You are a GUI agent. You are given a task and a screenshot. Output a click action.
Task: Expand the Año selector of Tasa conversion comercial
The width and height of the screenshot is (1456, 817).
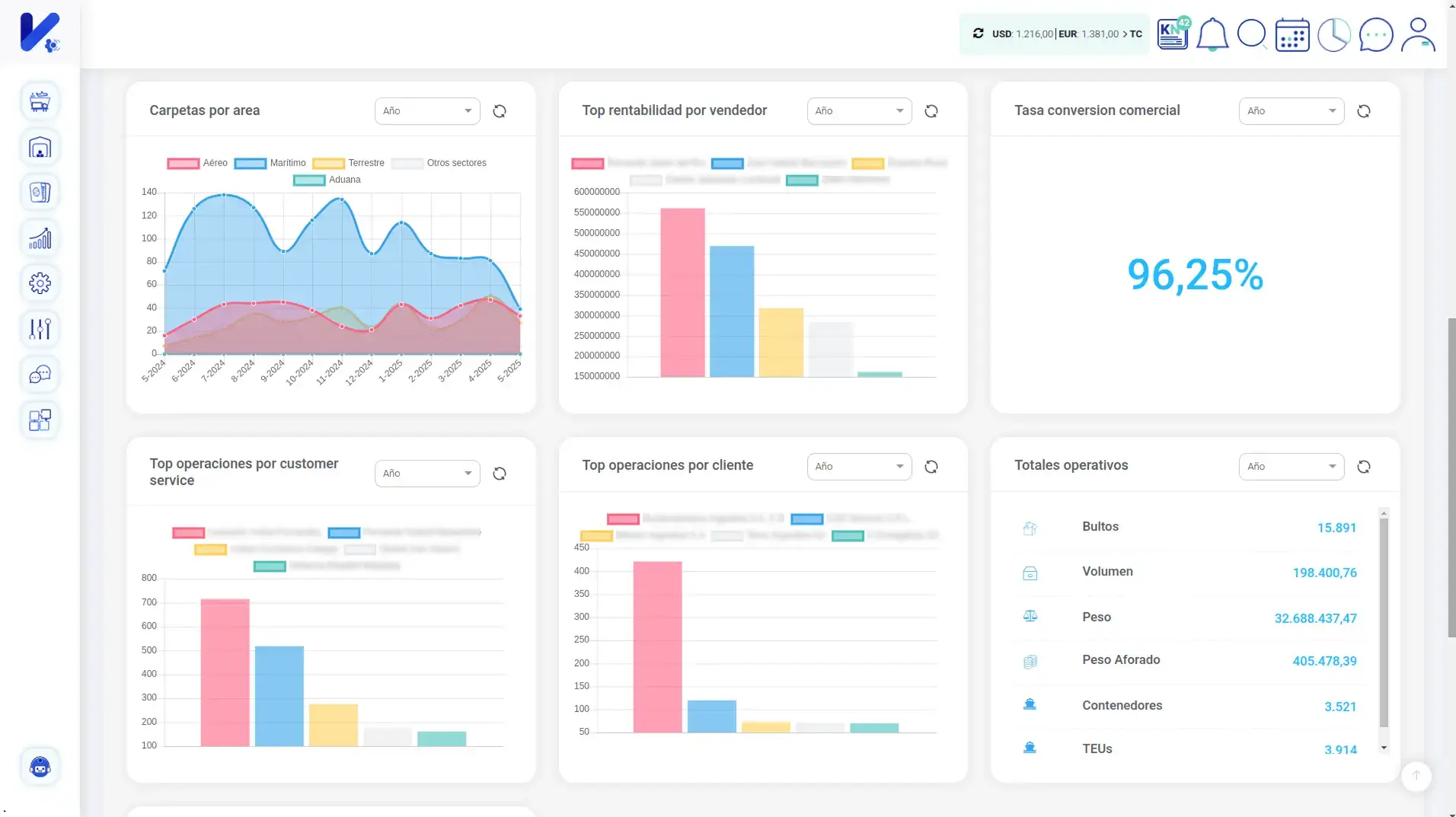(x=1292, y=110)
